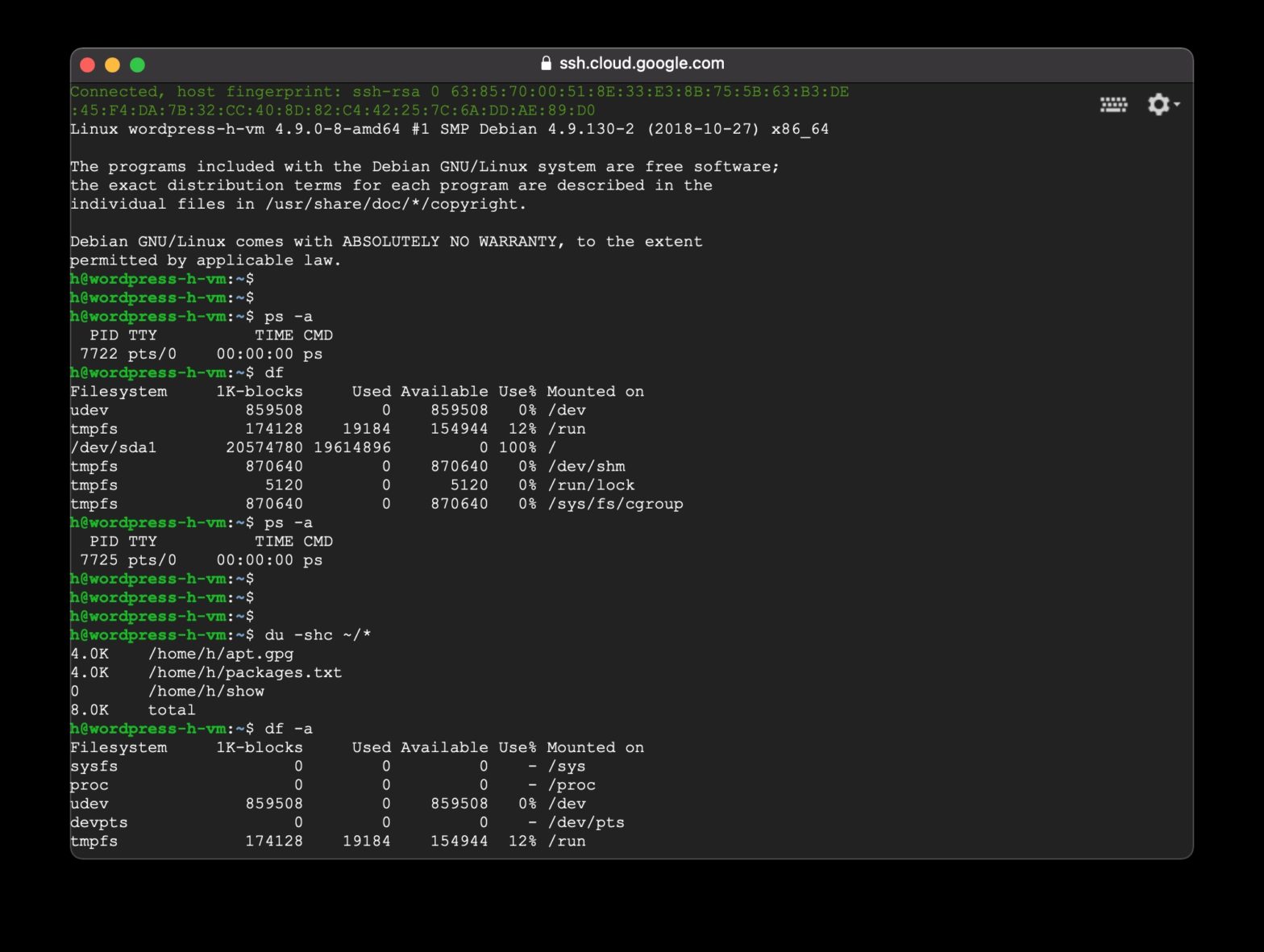Click the green host fingerprint line
The image size is (1264, 952).
coord(459,92)
